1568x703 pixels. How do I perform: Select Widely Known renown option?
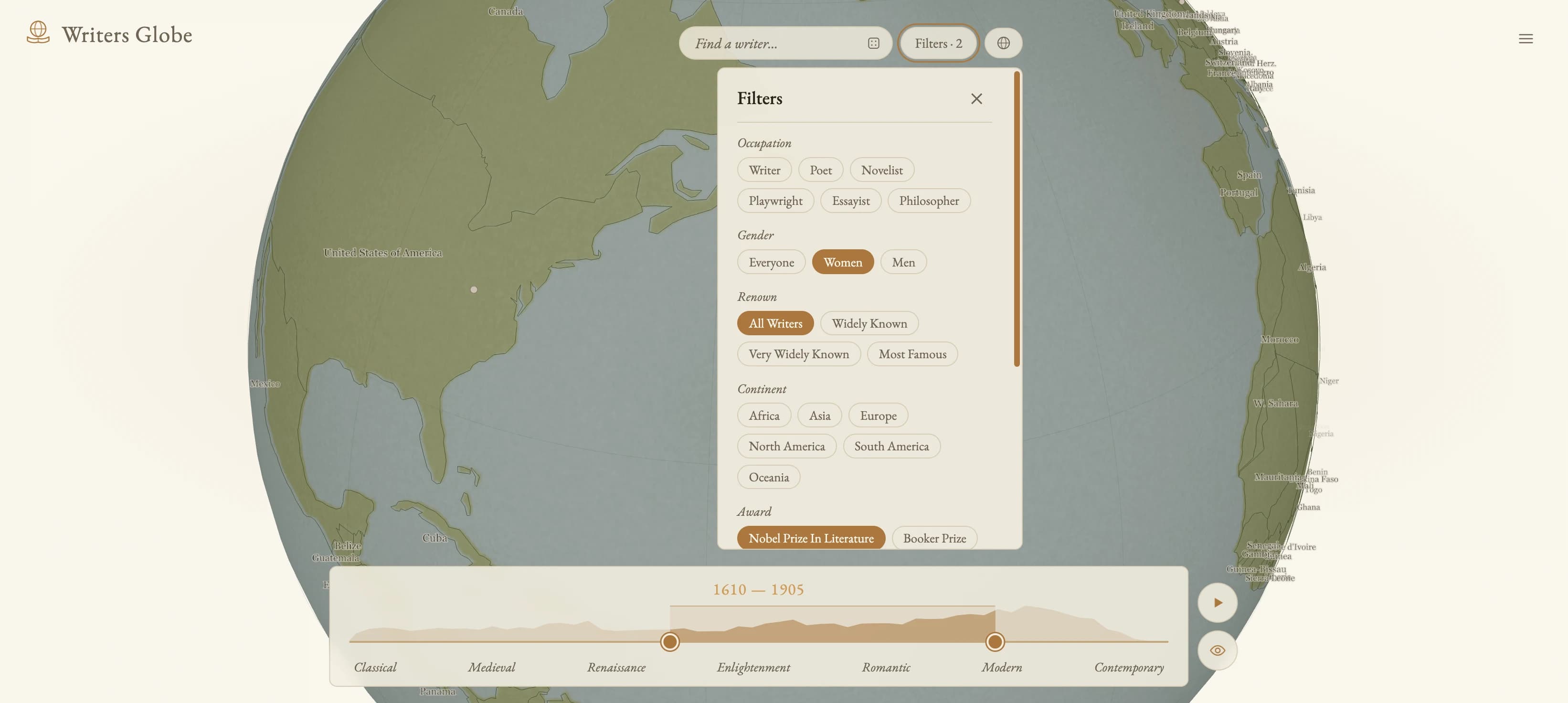pyautogui.click(x=869, y=323)
